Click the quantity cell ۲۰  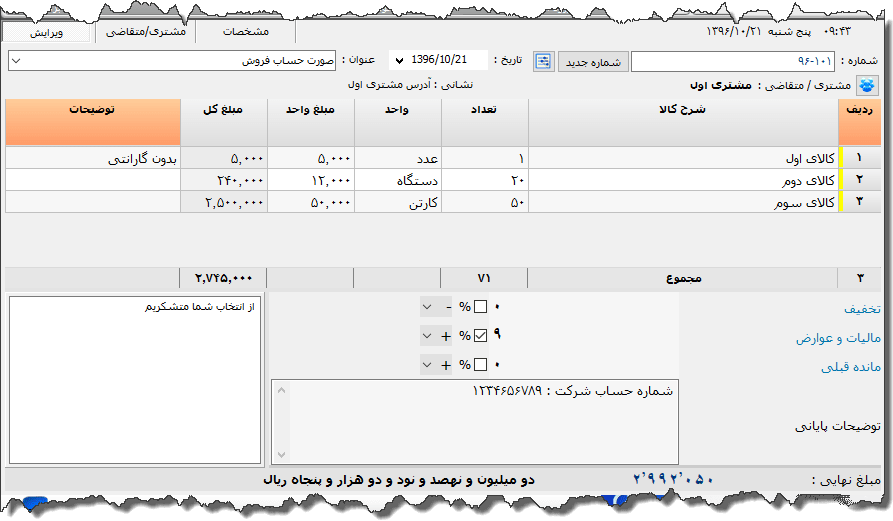(x=485, y=180)
